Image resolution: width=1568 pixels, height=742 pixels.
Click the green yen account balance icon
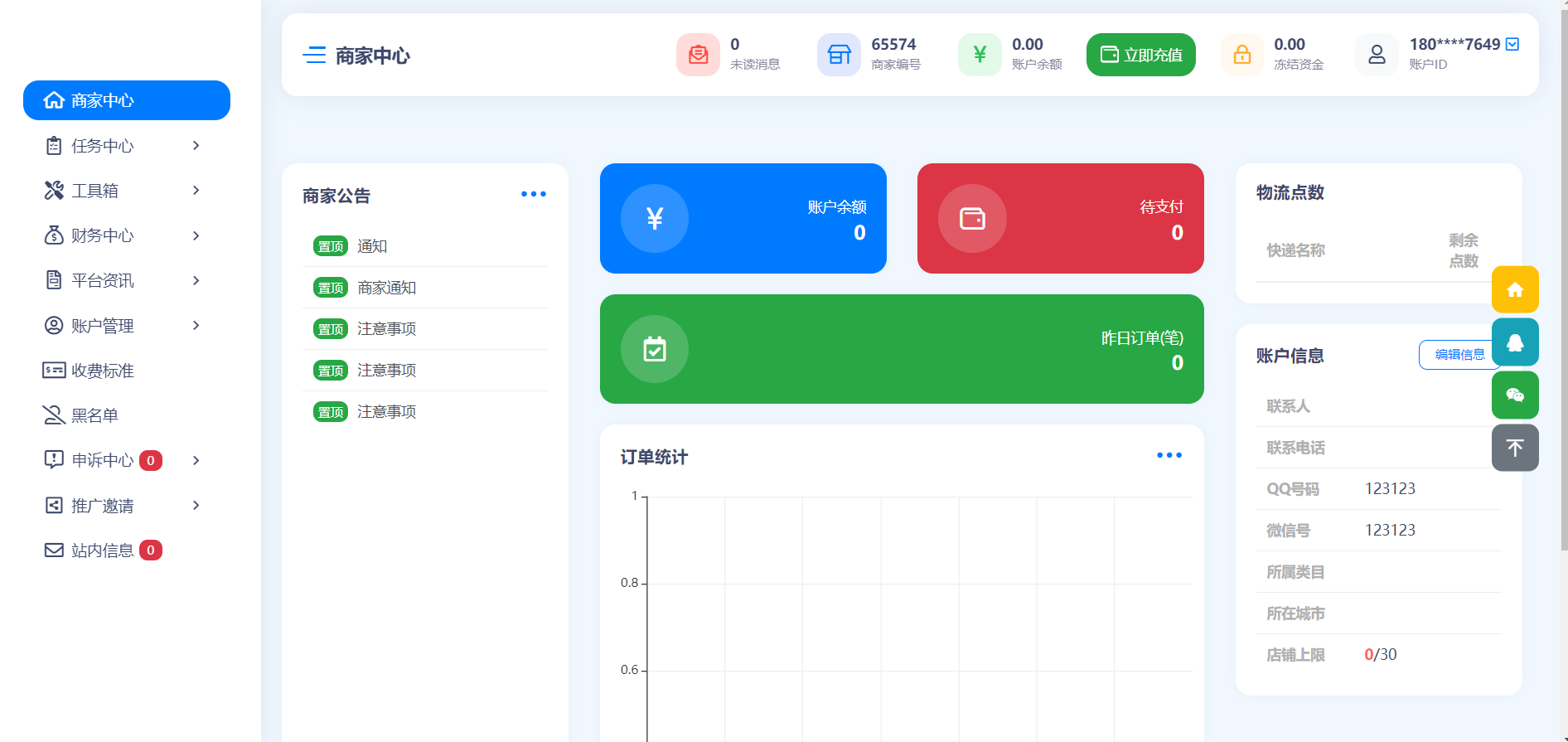980,55
